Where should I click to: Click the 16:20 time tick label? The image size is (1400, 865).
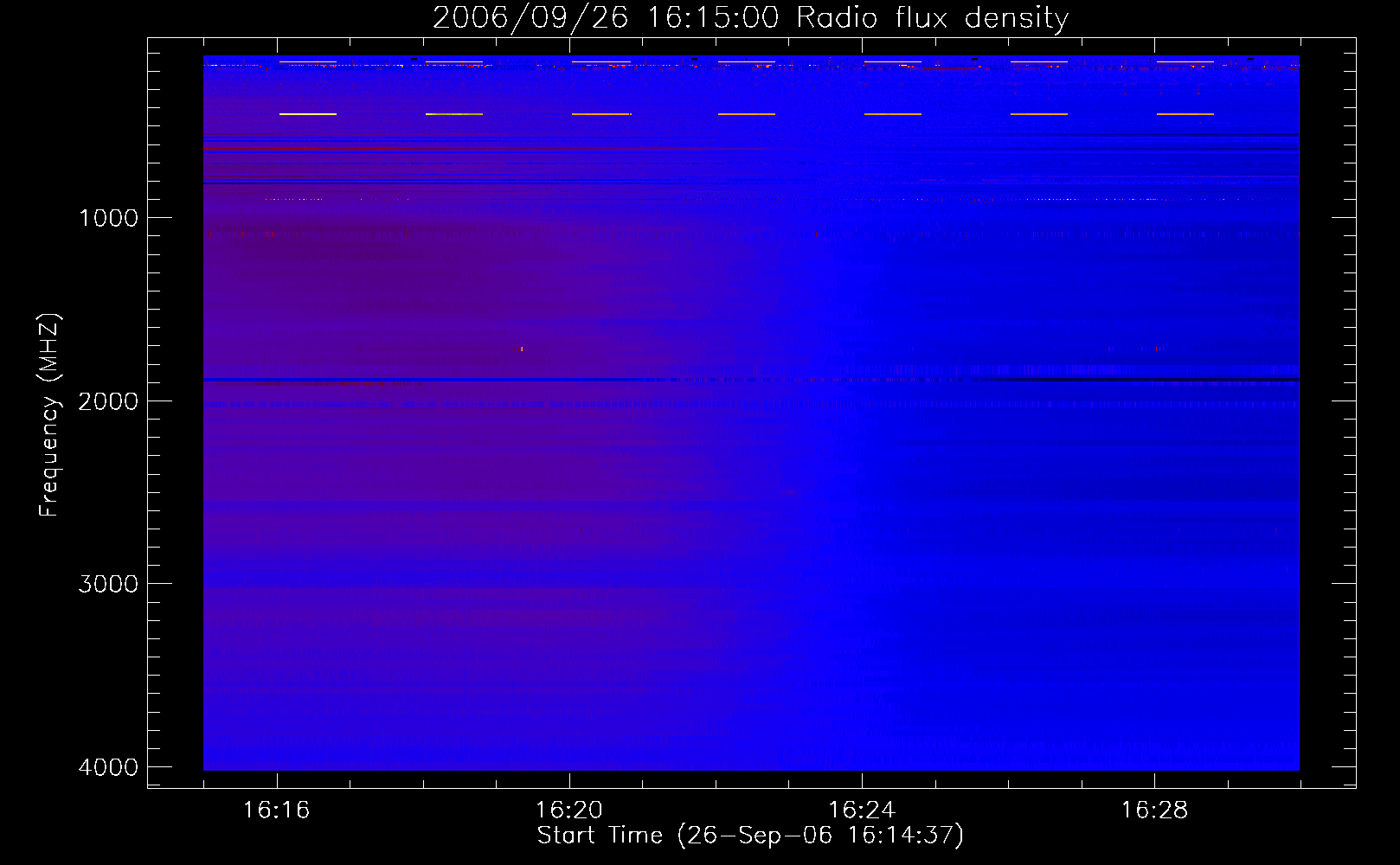pos(569,811)
